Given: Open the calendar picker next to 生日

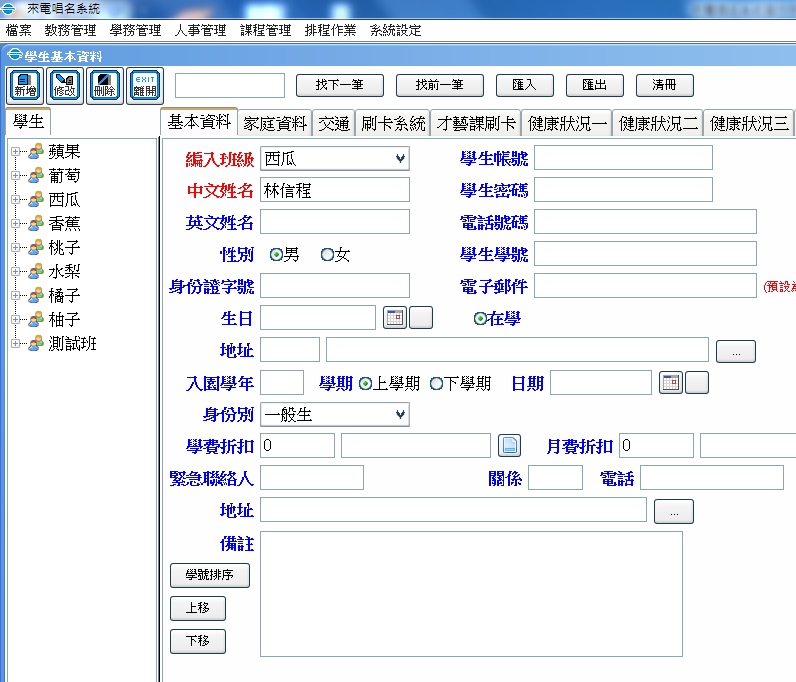Looking at the screenshot, I should click(x=394, y=319).
